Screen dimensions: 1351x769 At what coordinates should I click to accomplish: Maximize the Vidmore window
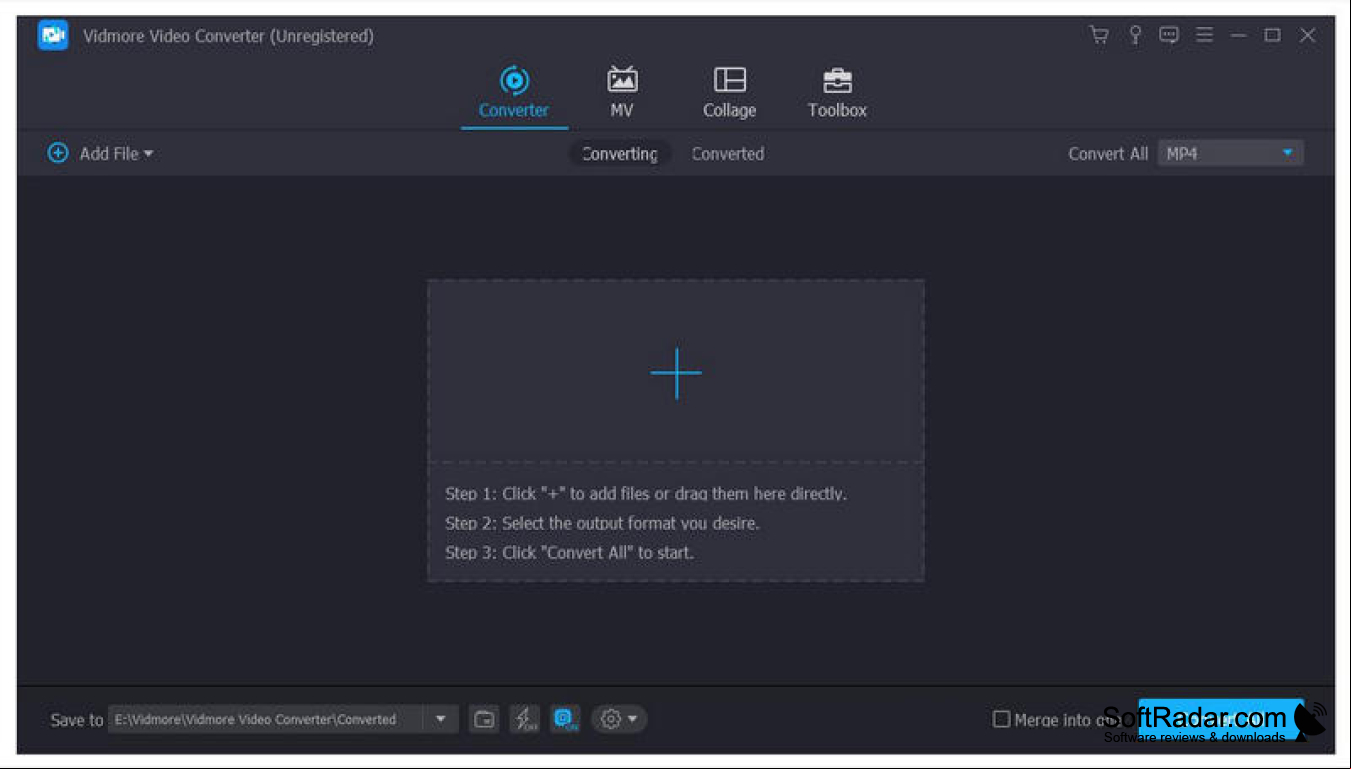point(1273,35)
